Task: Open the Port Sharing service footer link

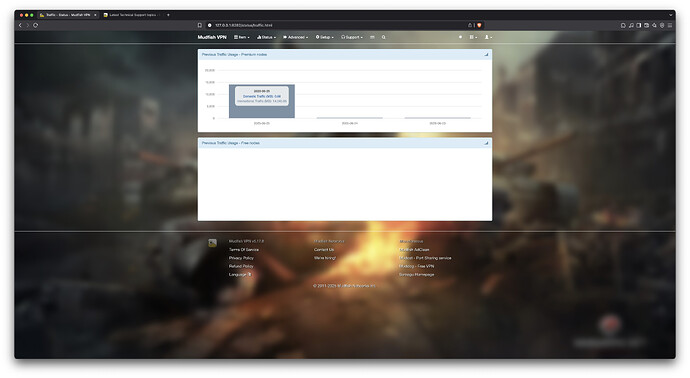Action: pos(425,258)
